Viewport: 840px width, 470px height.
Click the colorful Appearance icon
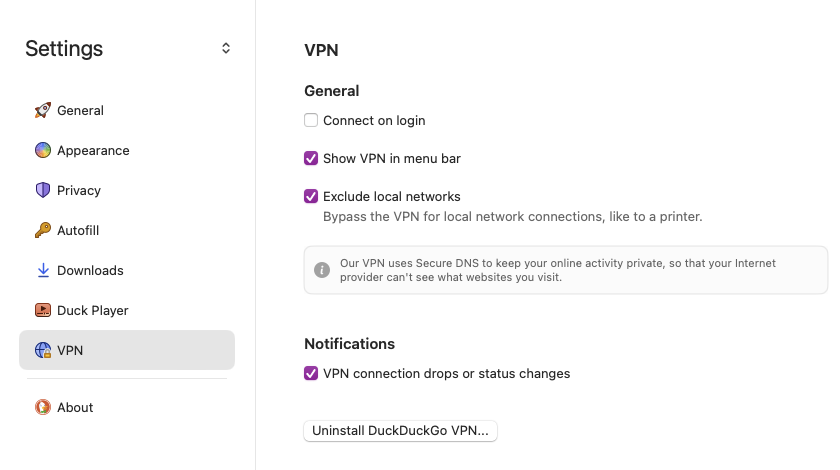pyautogui.click(x=43, y=150)
